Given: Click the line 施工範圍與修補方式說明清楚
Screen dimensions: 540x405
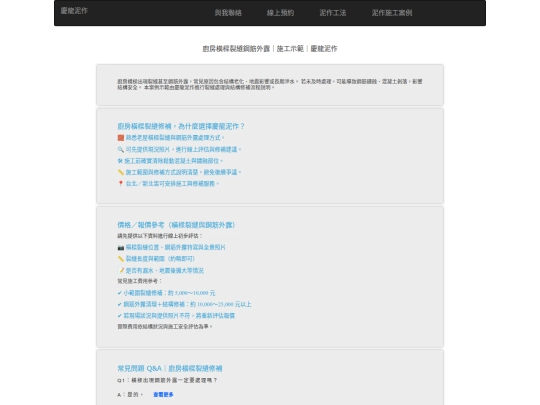Looking at the screenshot, I should 183,172.
